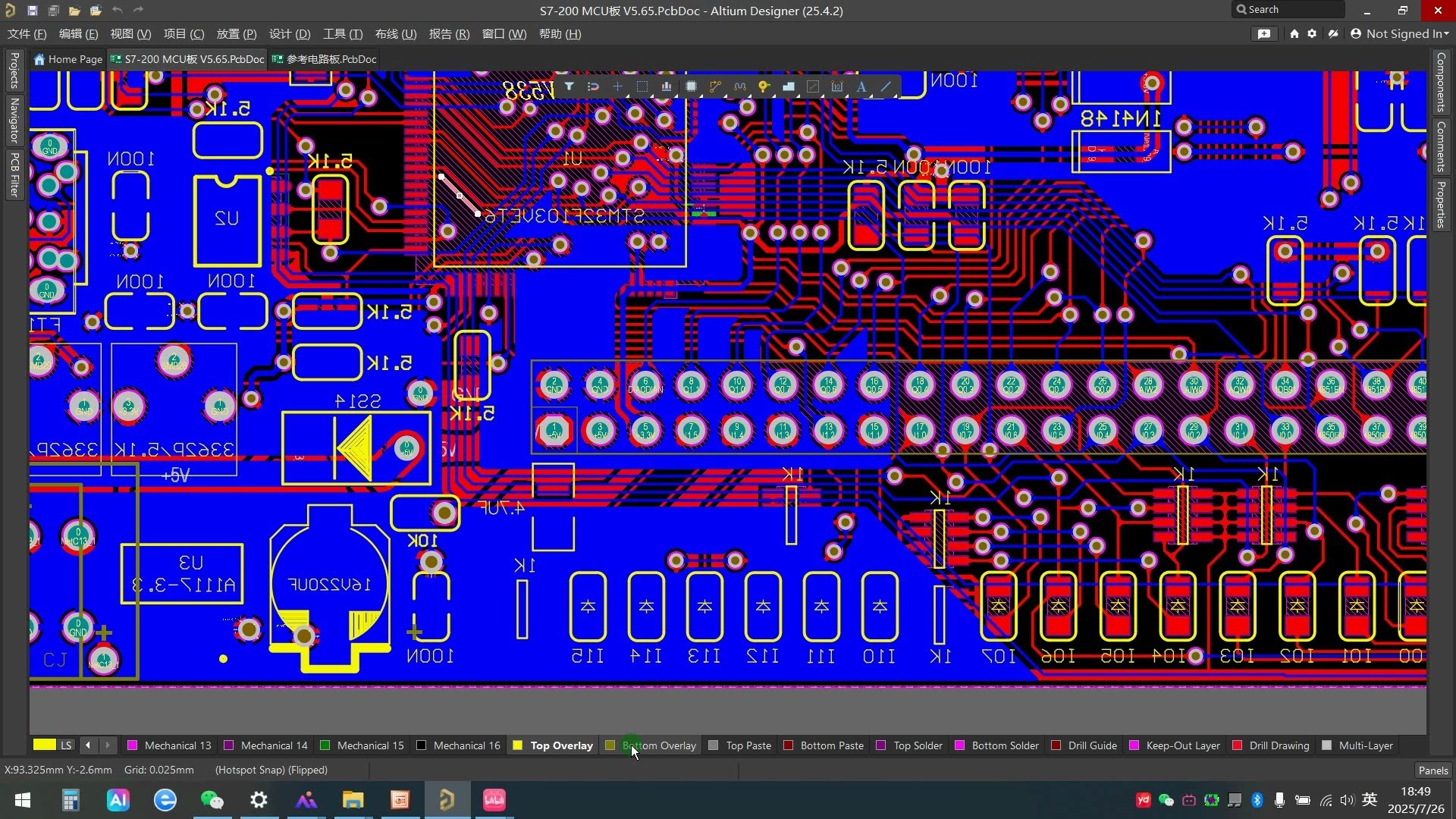This screenshot has height=819, width=1456.
Task: Open the Align objects tool
Action: (666, 86)
